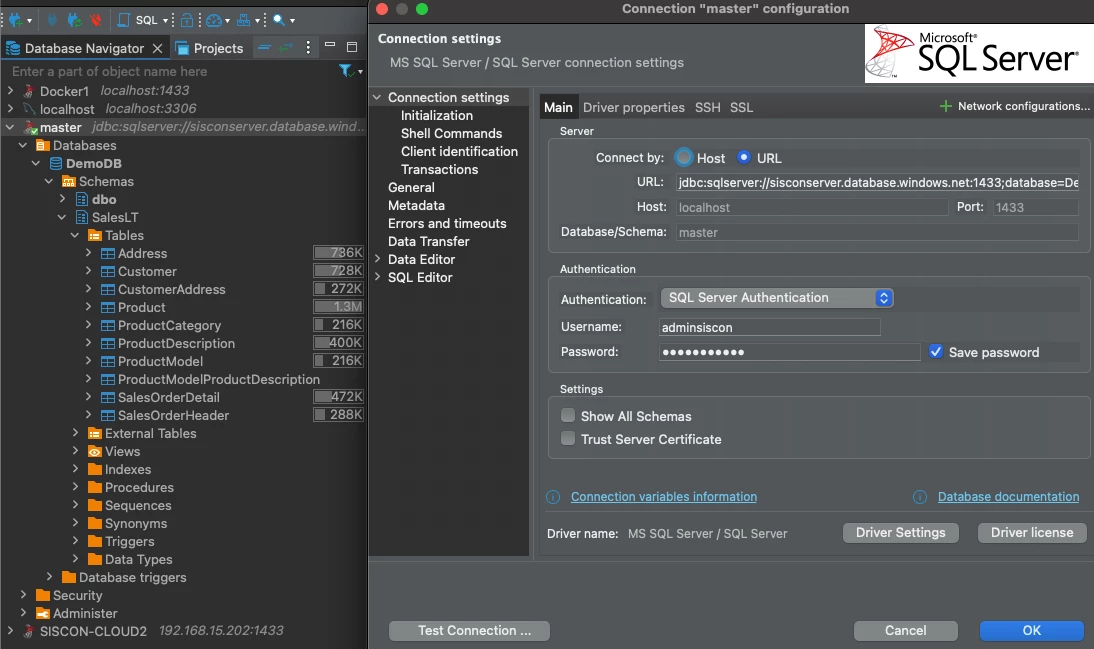Click info icon beside Database documentation
This screenshot has width=1094, height=649.
(x=920, y=497)
